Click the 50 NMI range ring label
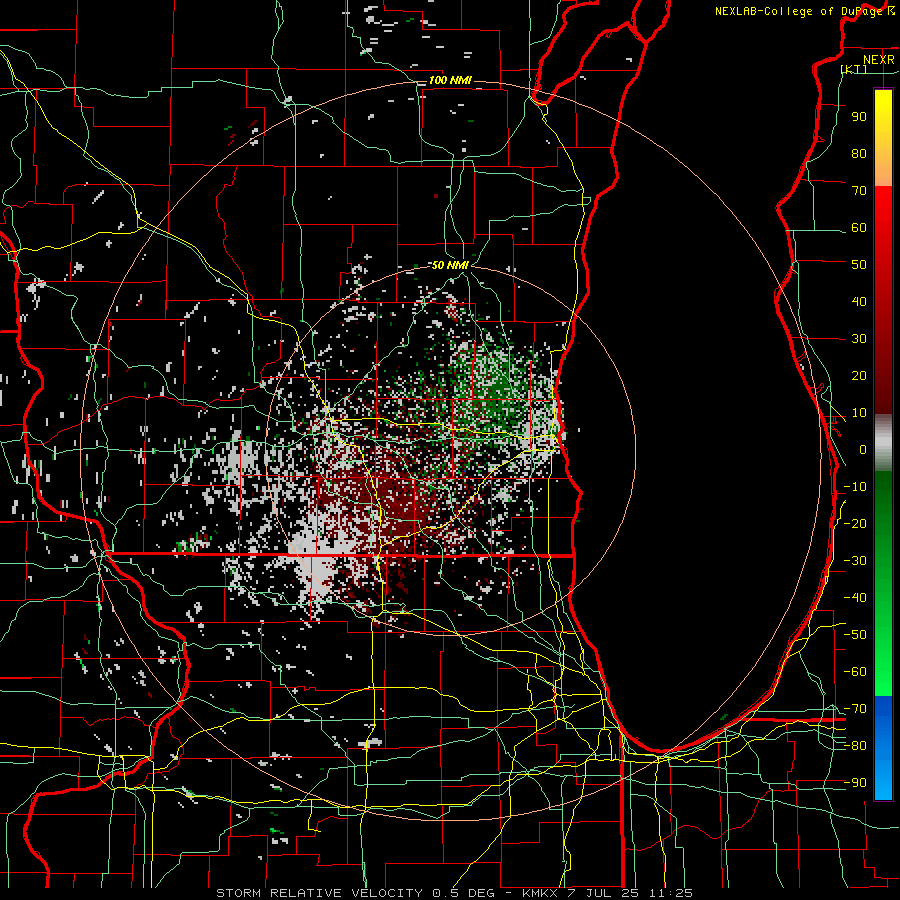This screenshot has width=900, height=900. [451, 265]
